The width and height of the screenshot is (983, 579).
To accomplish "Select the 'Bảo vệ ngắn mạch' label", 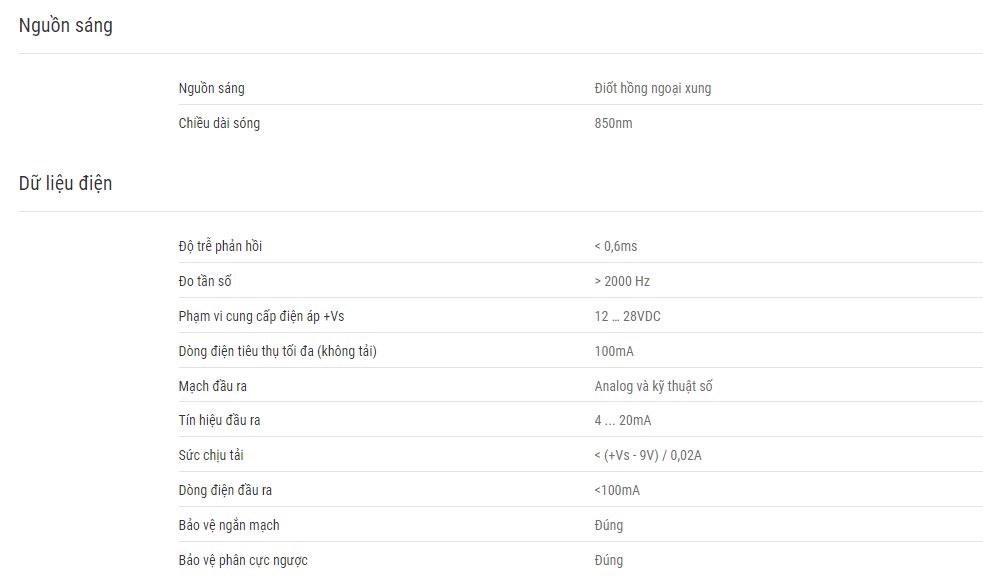I will pyautogui.click(x=229, y=525).
